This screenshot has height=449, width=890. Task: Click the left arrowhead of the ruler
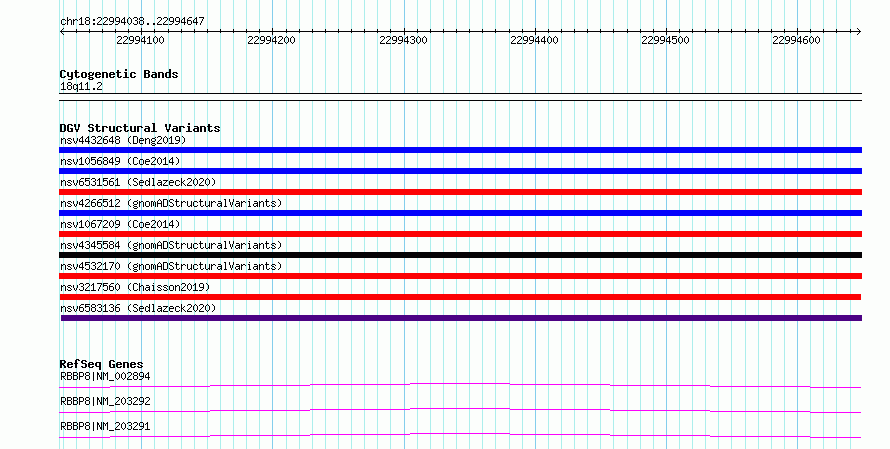(x=62, y=32)
